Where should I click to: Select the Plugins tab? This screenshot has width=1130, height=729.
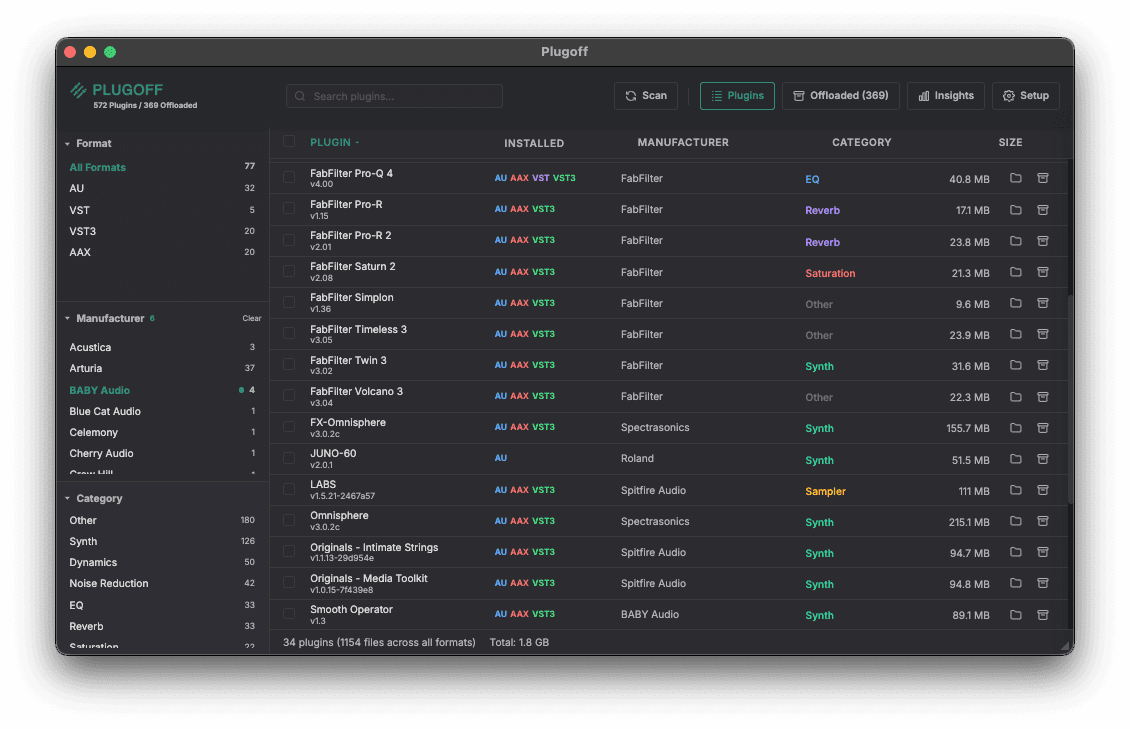pyautogui.click(x=737, y=96)
